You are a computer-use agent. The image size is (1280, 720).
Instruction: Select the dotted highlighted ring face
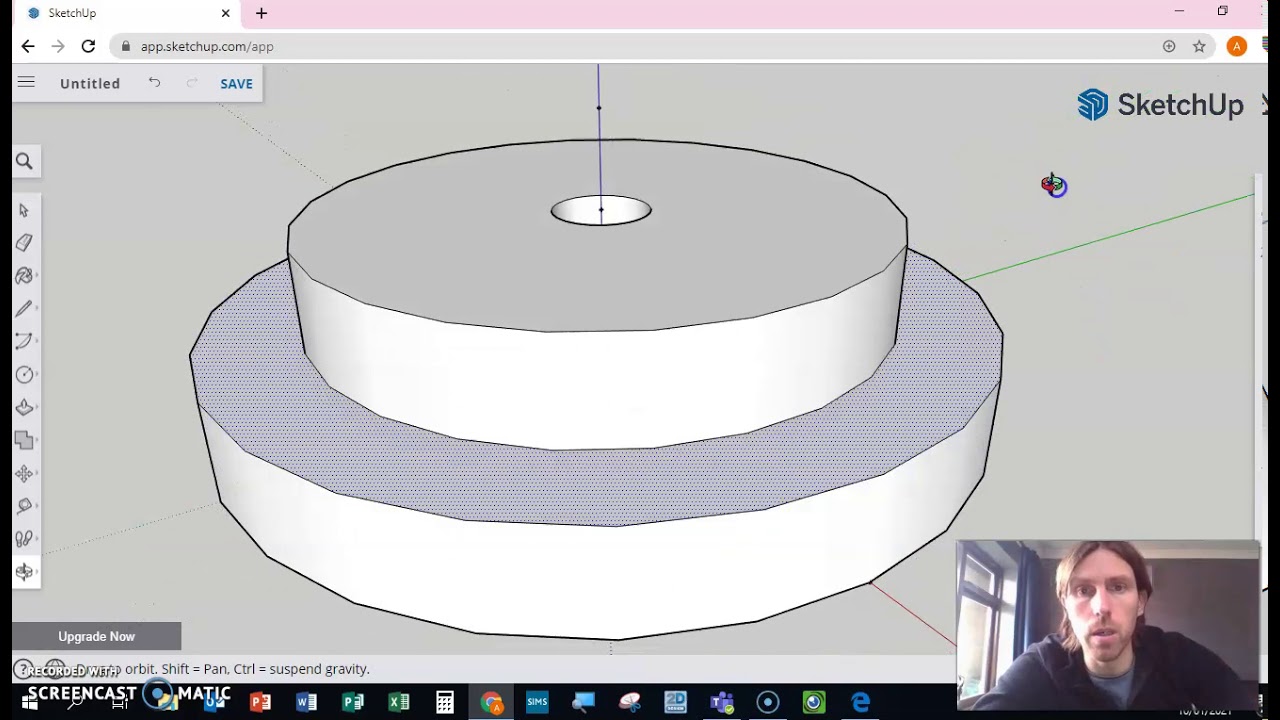pos(600,485)
